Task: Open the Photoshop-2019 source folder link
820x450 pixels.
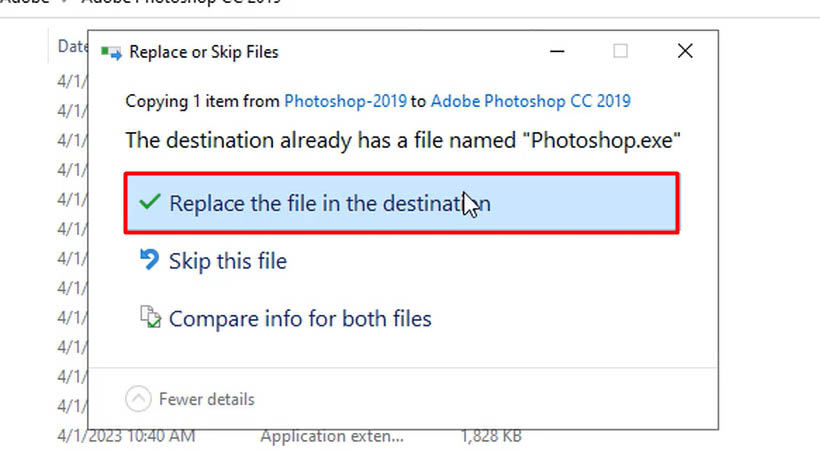Action: pyautogui.click(x=344, y=101)
